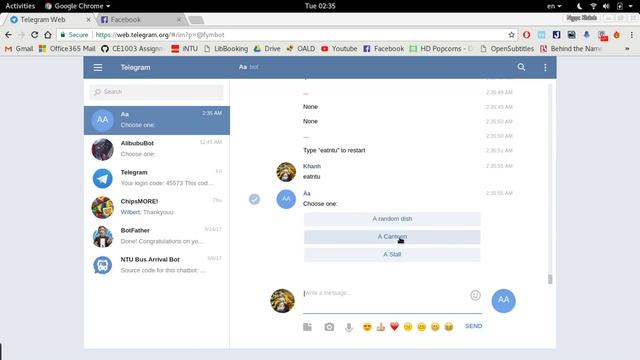Open the AlibubuBot chat

tap(157, 149)
